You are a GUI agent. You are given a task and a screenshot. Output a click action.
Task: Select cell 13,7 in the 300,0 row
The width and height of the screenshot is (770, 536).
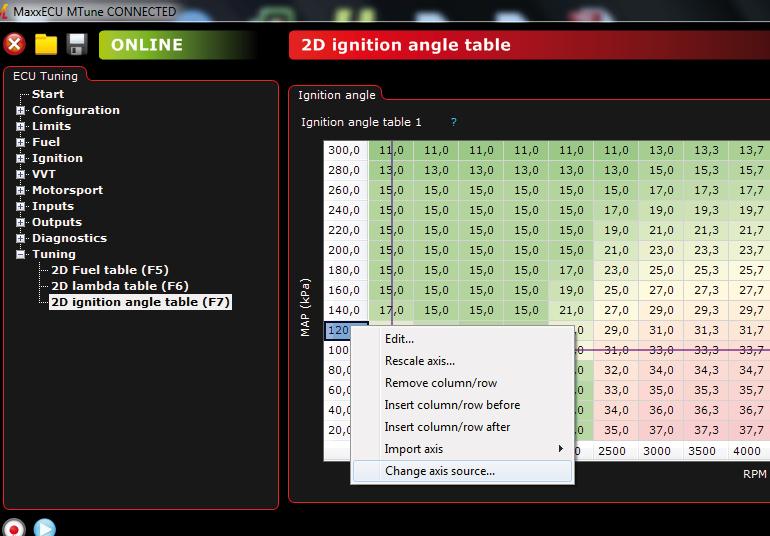point(750,150)
